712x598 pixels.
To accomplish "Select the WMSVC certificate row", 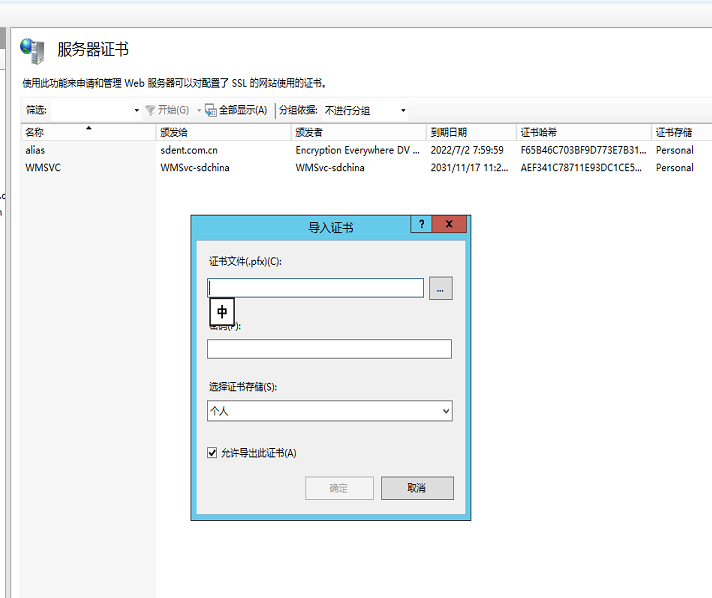I will [43, 168].
